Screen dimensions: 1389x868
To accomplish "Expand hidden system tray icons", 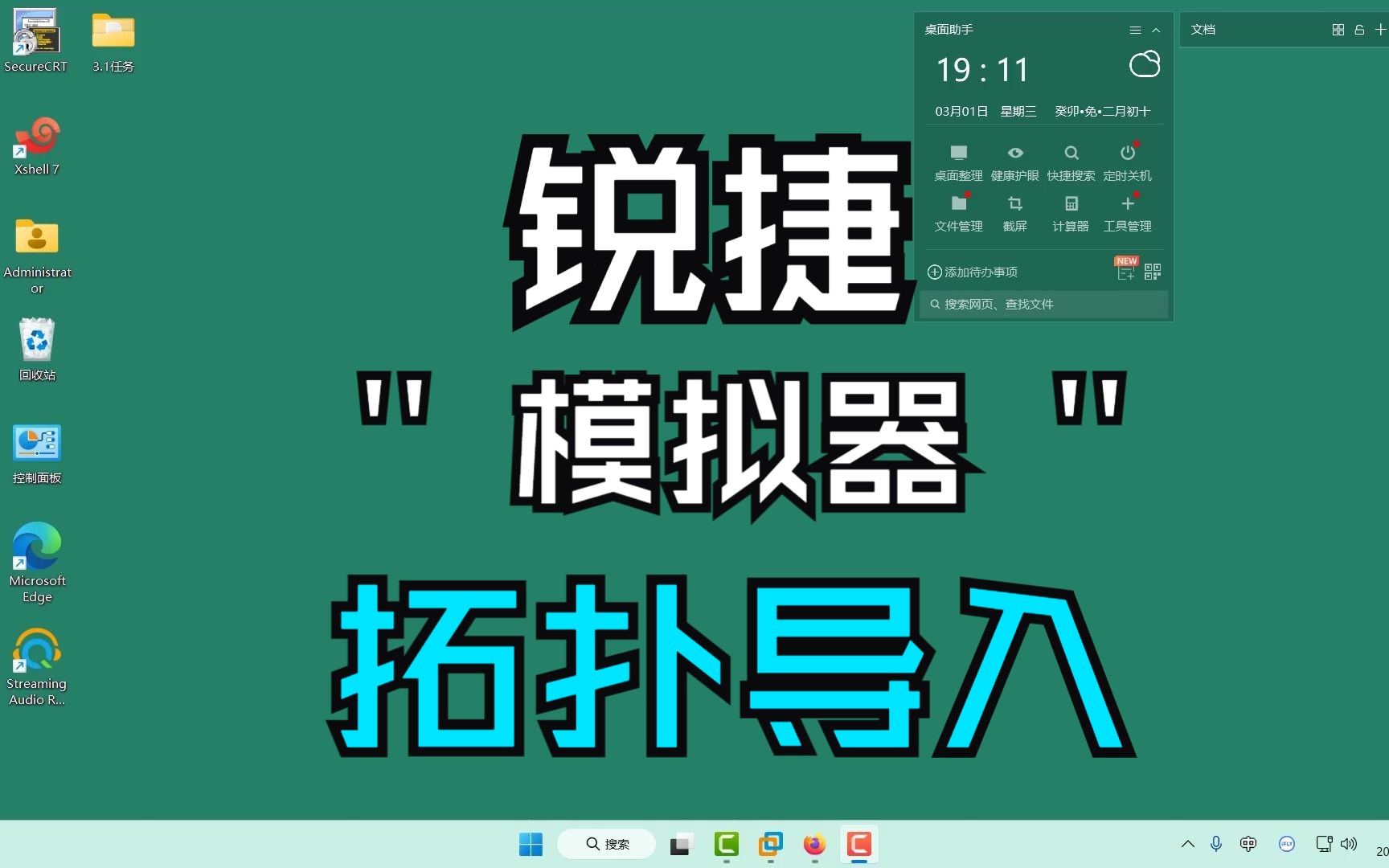I will coord(1187,844).
